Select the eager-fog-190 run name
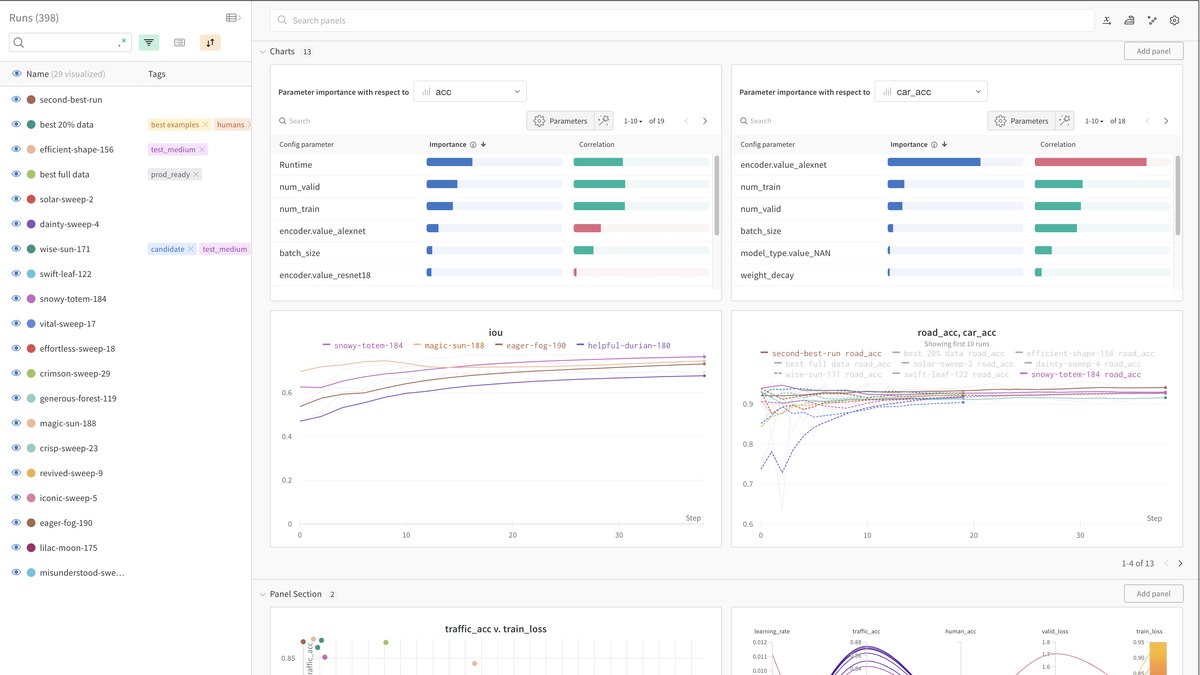This screenshot has height=675, width=1200. [66, 523]
